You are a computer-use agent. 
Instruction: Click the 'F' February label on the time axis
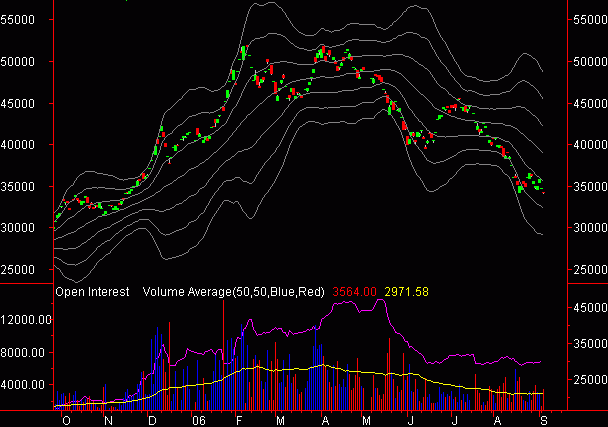click(238, 421)
